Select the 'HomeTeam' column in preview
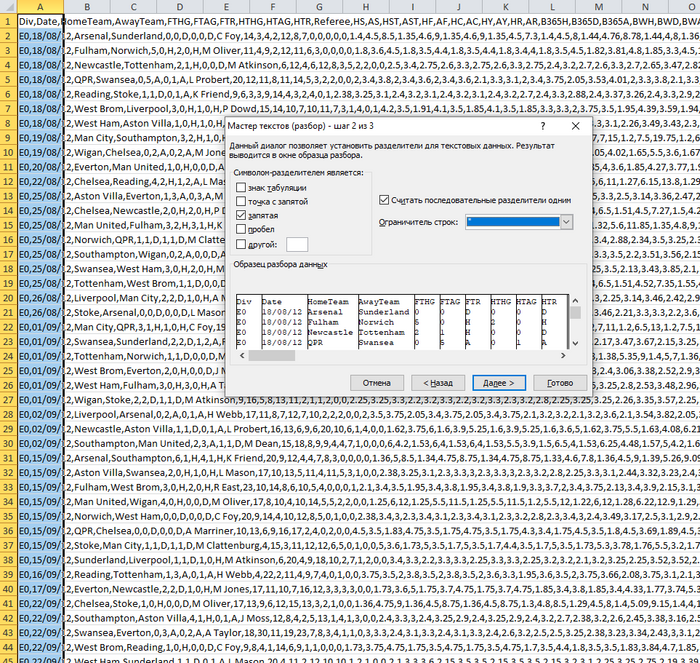 [332, 321]
